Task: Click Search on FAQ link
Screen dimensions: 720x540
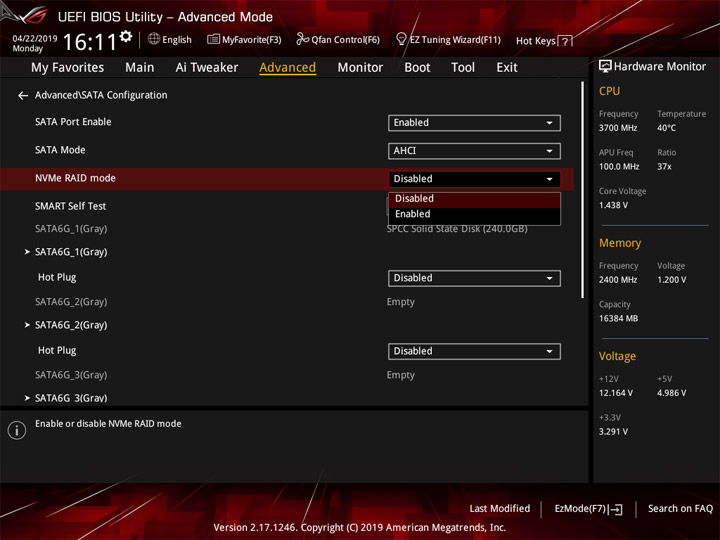Action: click(x=680, y=509)
